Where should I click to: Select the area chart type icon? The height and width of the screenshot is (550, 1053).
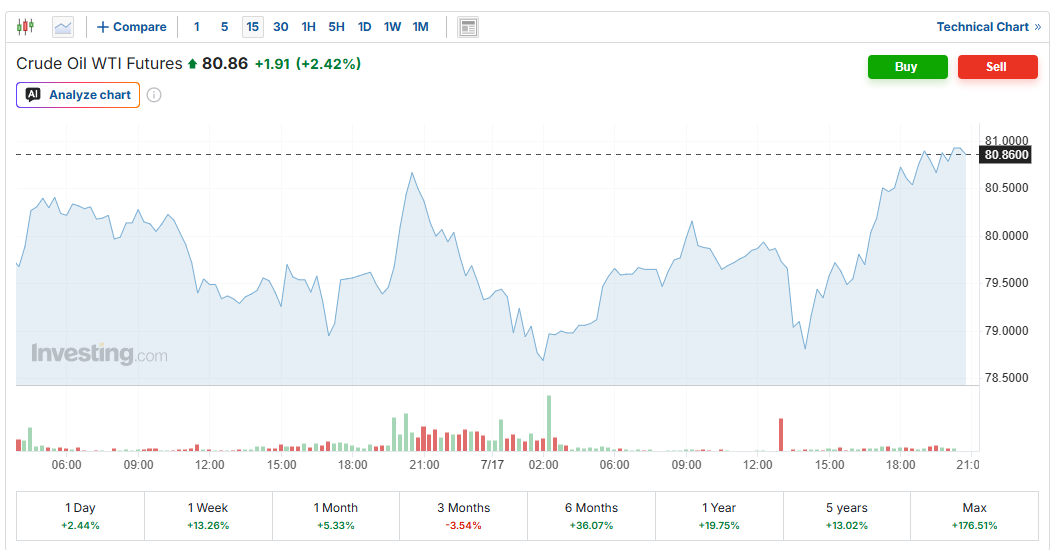[x=63, y=27]
